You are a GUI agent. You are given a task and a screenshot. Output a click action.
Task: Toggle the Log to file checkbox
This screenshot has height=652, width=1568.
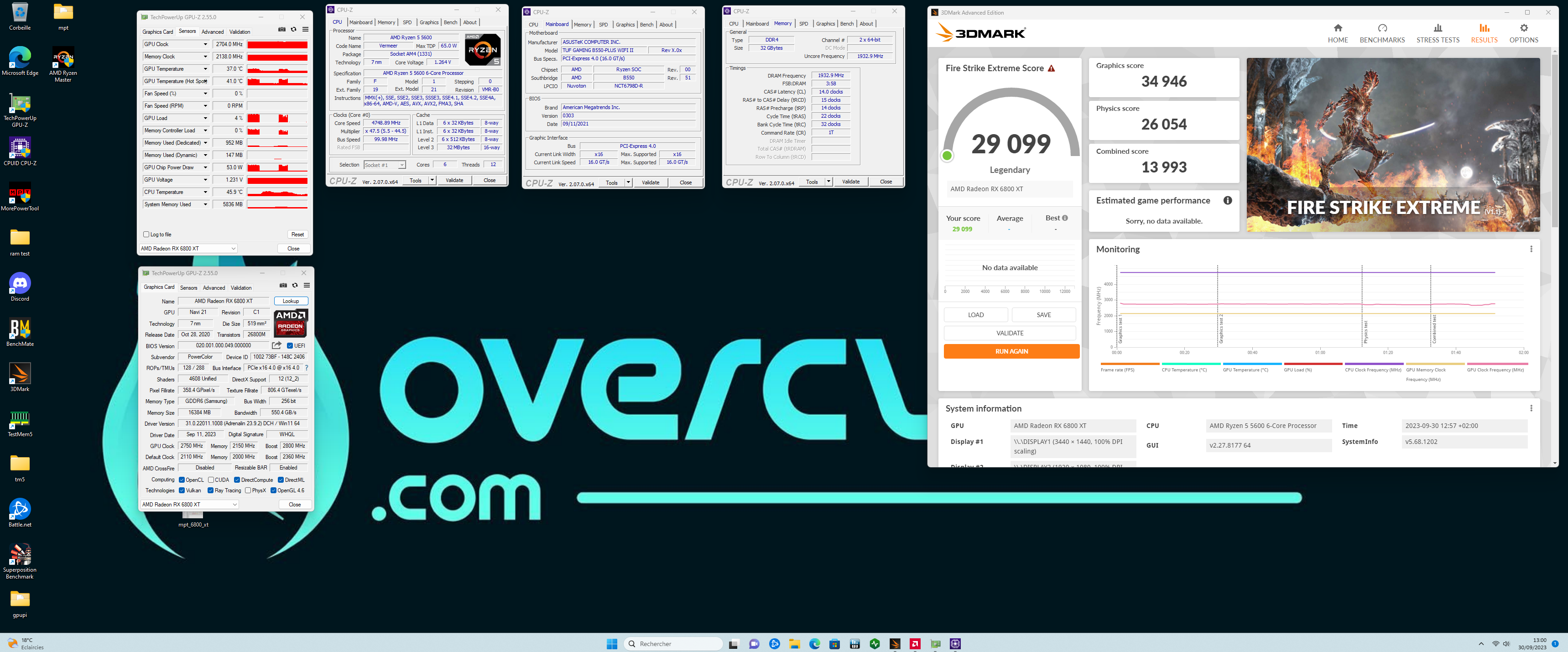click(146, 235)
